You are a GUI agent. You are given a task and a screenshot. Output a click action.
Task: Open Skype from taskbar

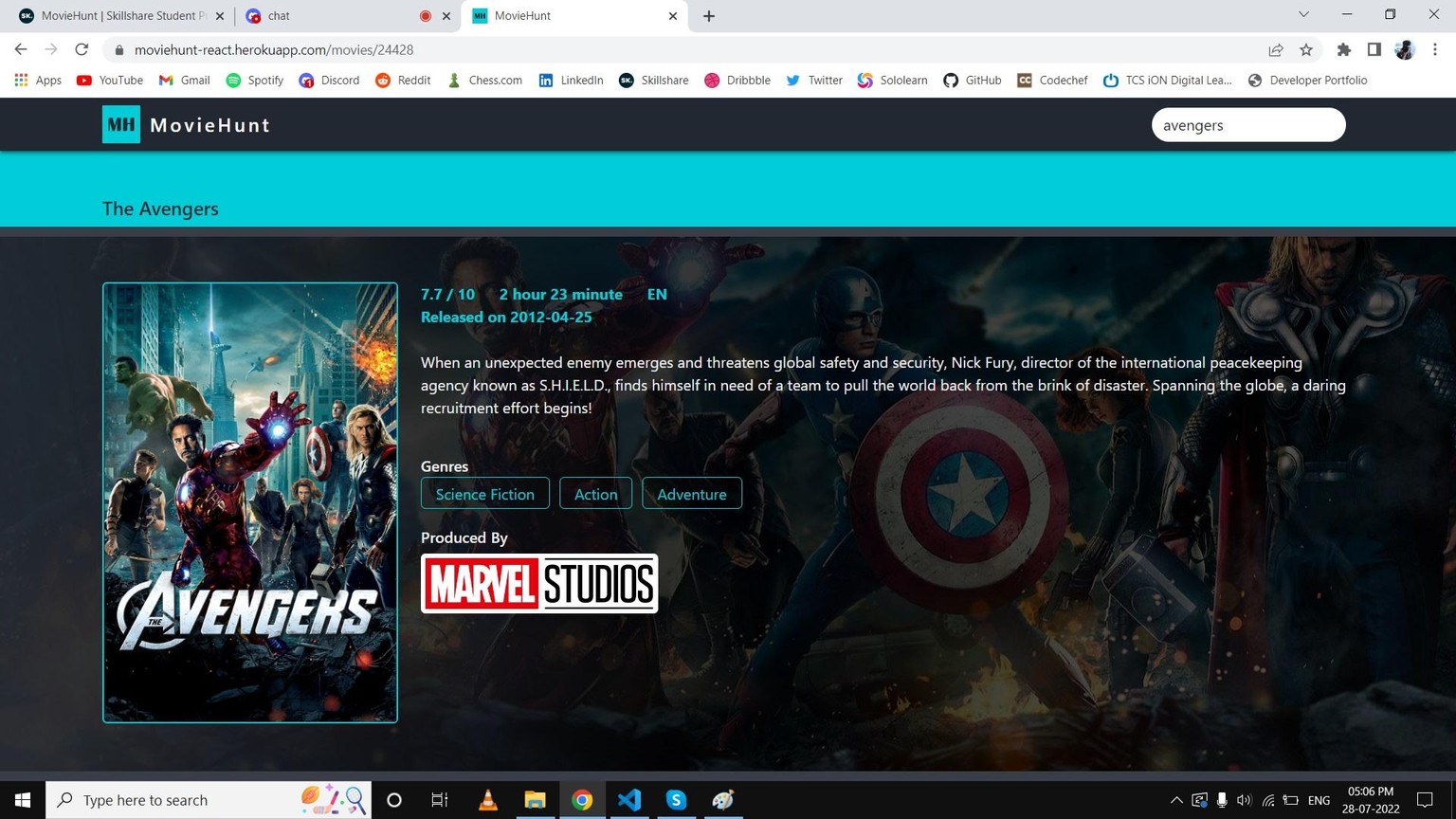(676, 800)
